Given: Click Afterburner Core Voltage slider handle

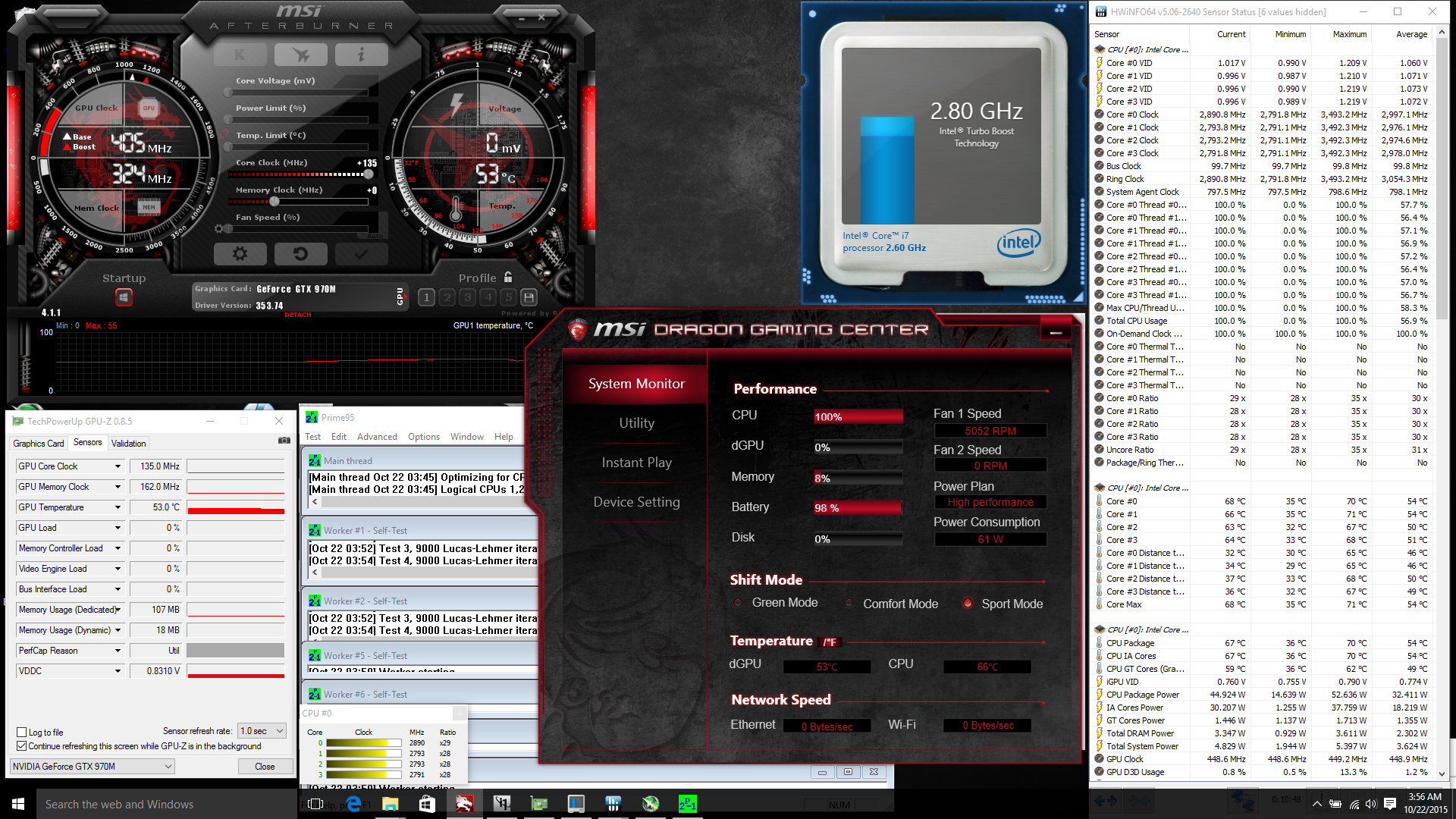Looking at the screenshot, I should (228, 93).
